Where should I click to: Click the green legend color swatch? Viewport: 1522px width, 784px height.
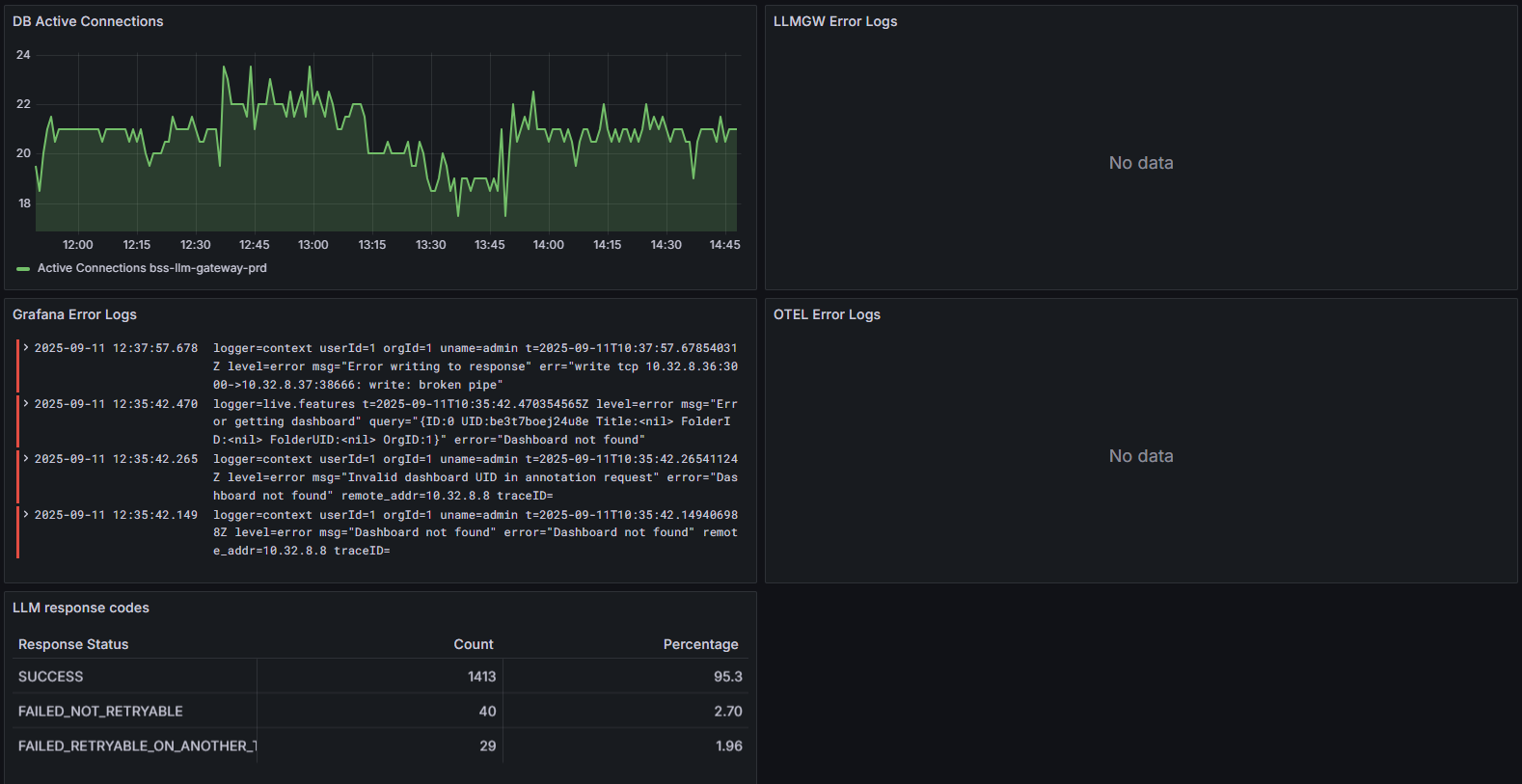[x=23, y=269]
